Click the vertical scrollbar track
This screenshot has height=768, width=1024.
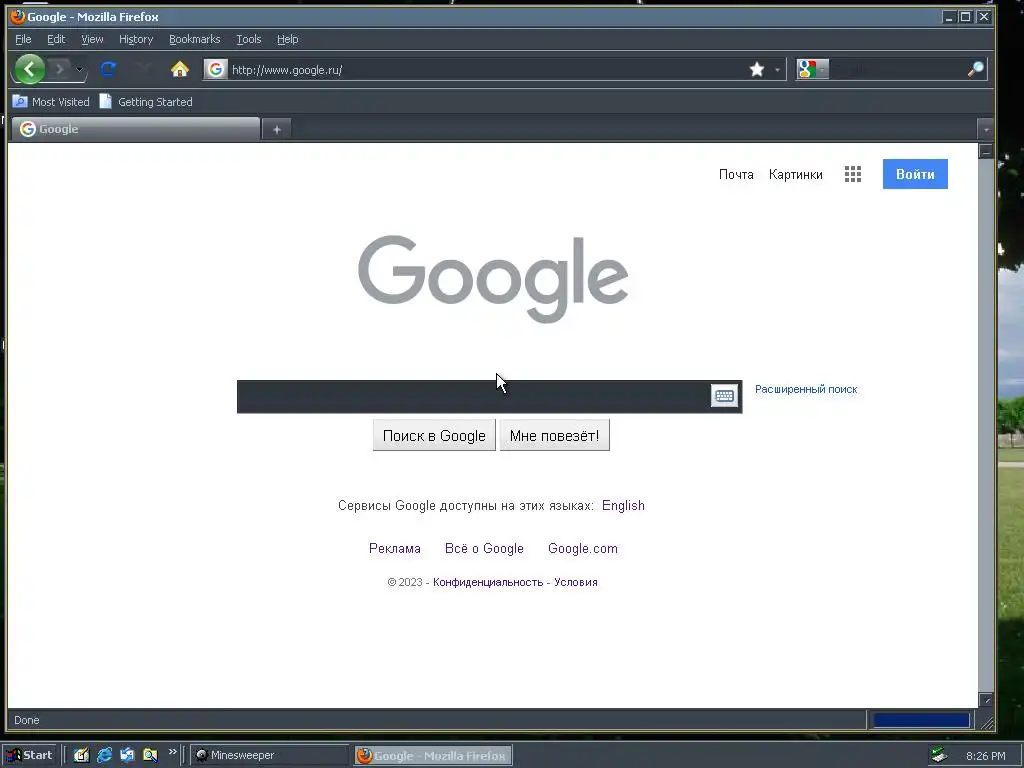(x=986, y=426)
